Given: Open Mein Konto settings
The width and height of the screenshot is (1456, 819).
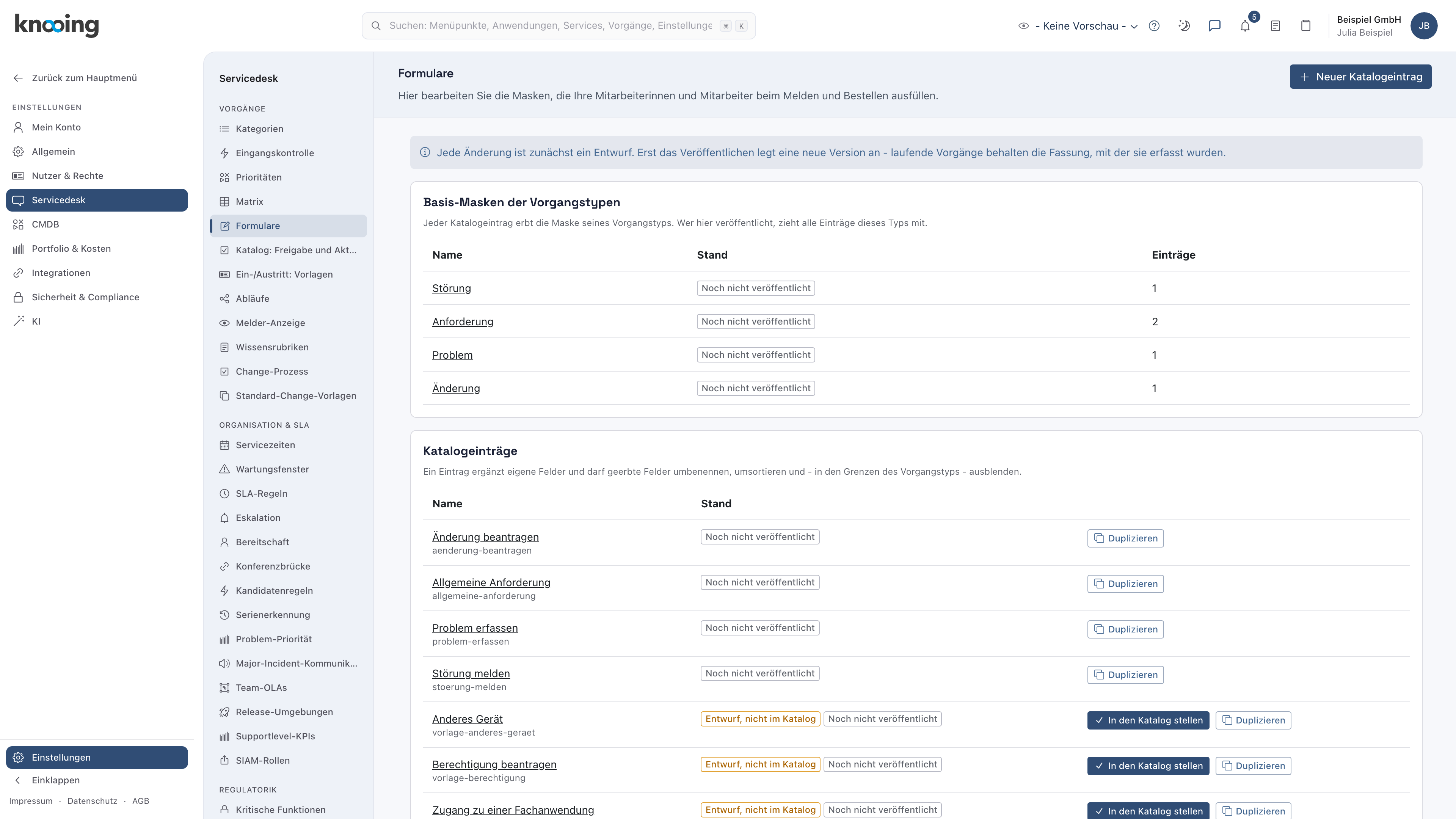Looking at the screenshot, I should click(97, 127).
